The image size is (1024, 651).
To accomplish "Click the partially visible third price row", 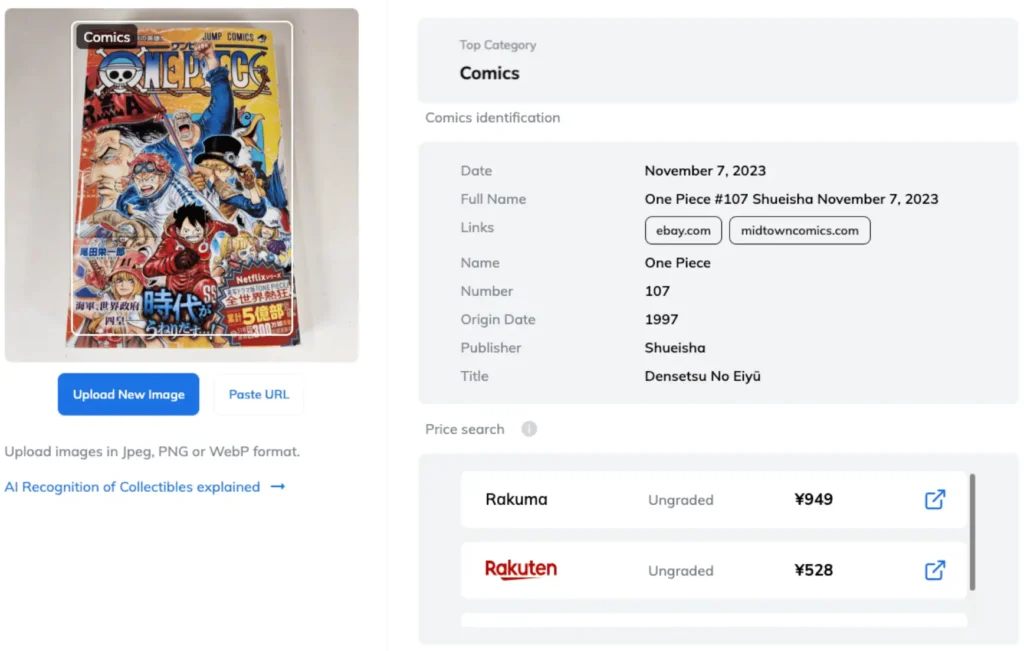I will [713, 620].
